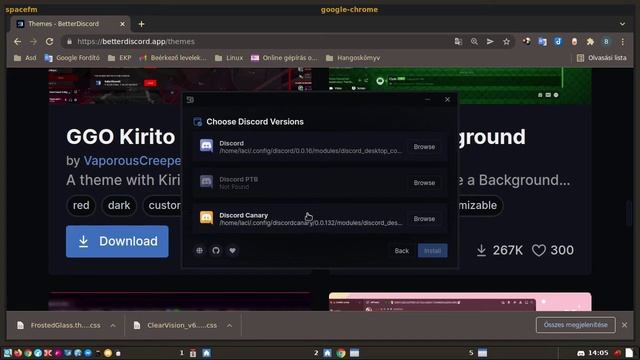Click the red tag
This screenshot has height=360, width=640.
(x=81, y=205)
